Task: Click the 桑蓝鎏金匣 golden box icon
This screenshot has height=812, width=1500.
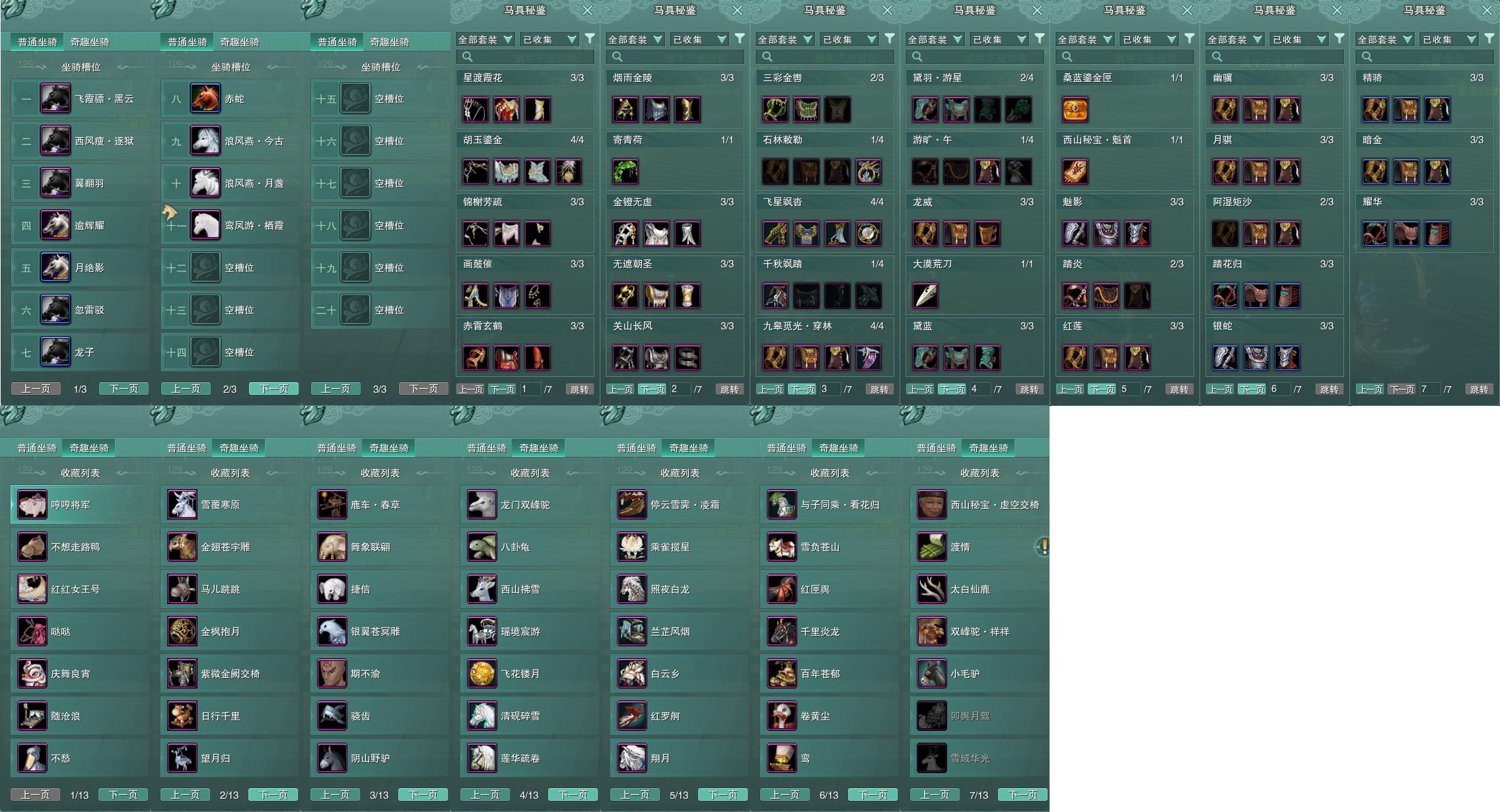Action: click(1075, 110)
